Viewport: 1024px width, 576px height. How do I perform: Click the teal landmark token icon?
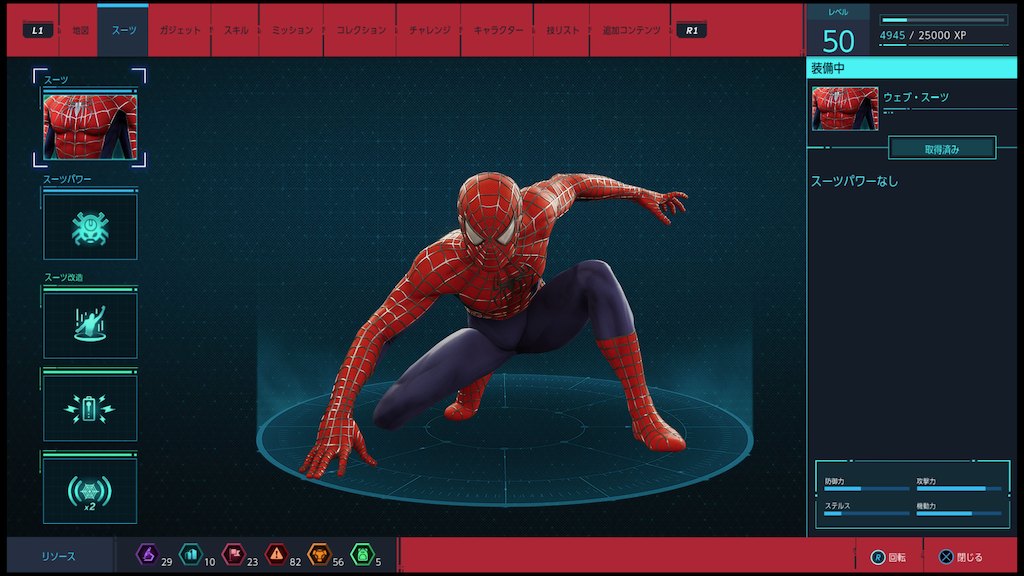(191, 554)
